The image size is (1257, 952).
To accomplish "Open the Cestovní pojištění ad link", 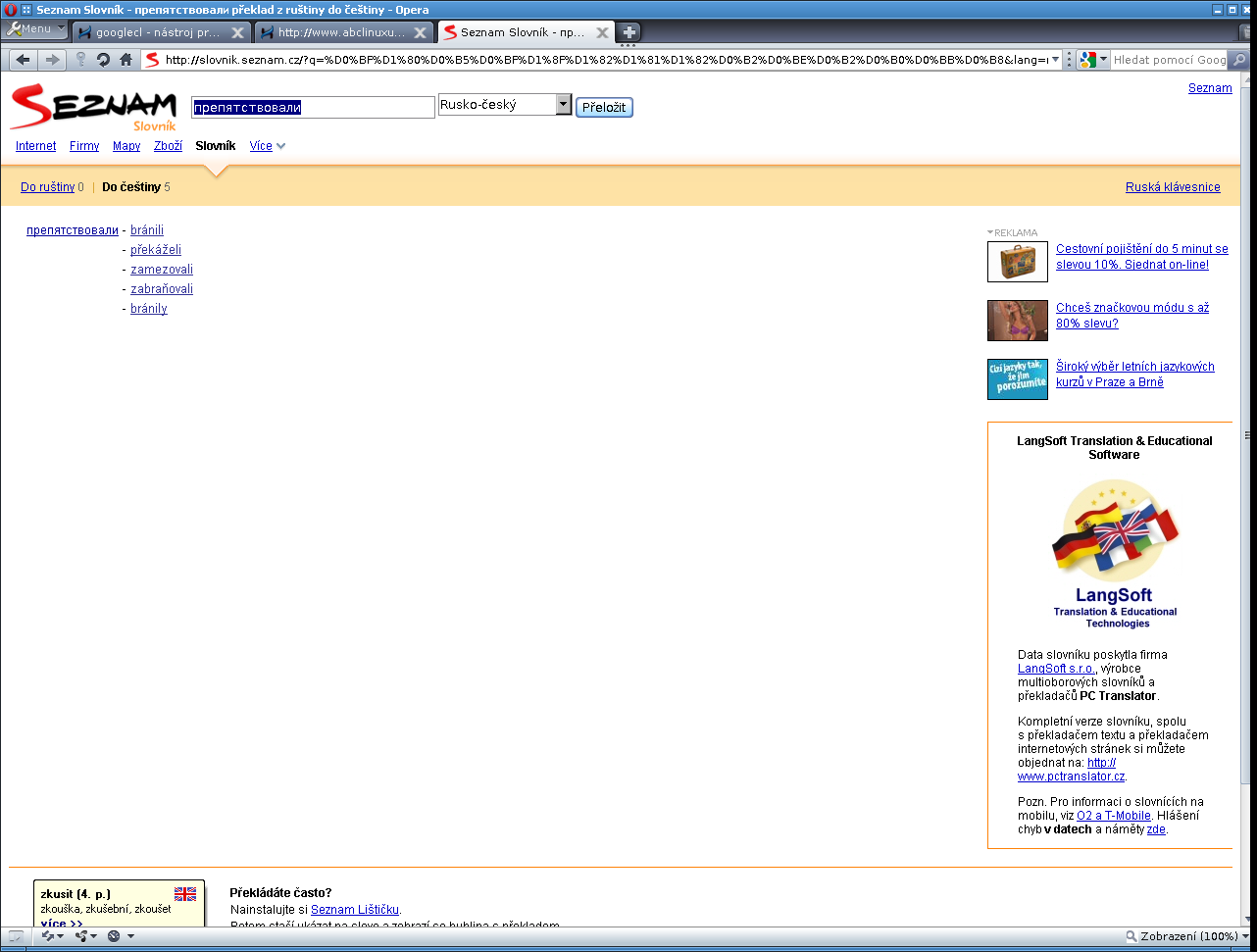I will coord(1142,257).
